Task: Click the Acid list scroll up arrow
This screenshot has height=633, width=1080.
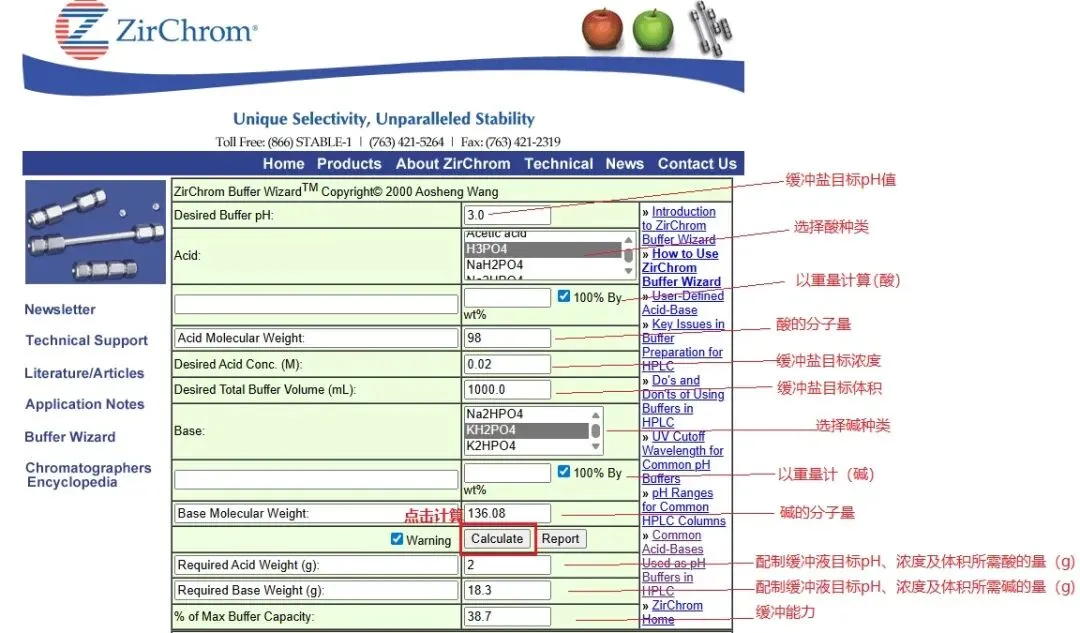Action: coord(628,240)
